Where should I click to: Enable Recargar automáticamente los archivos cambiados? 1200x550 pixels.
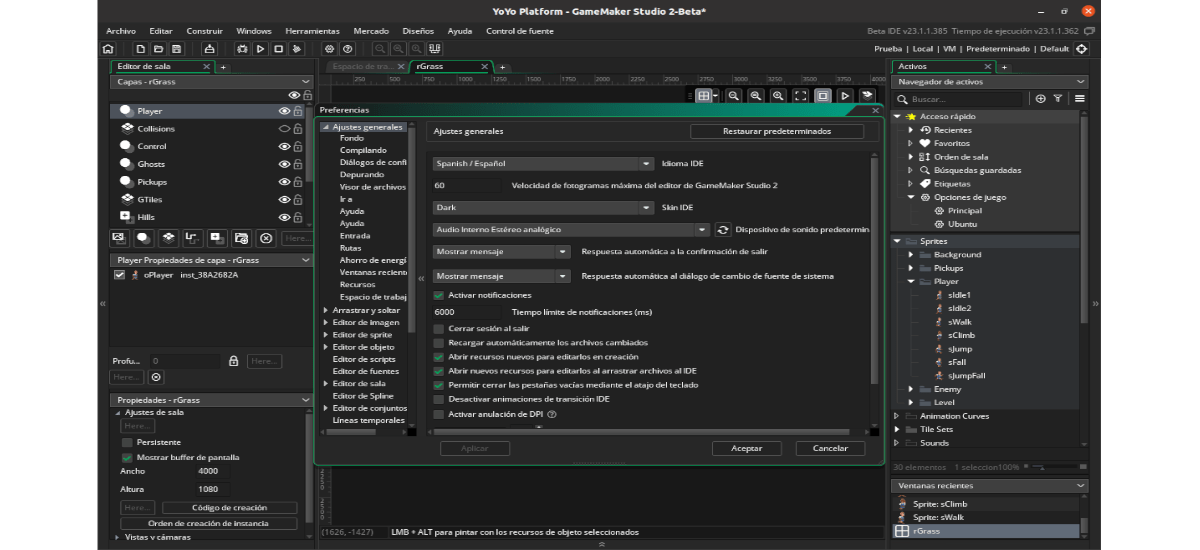(439, 342)
